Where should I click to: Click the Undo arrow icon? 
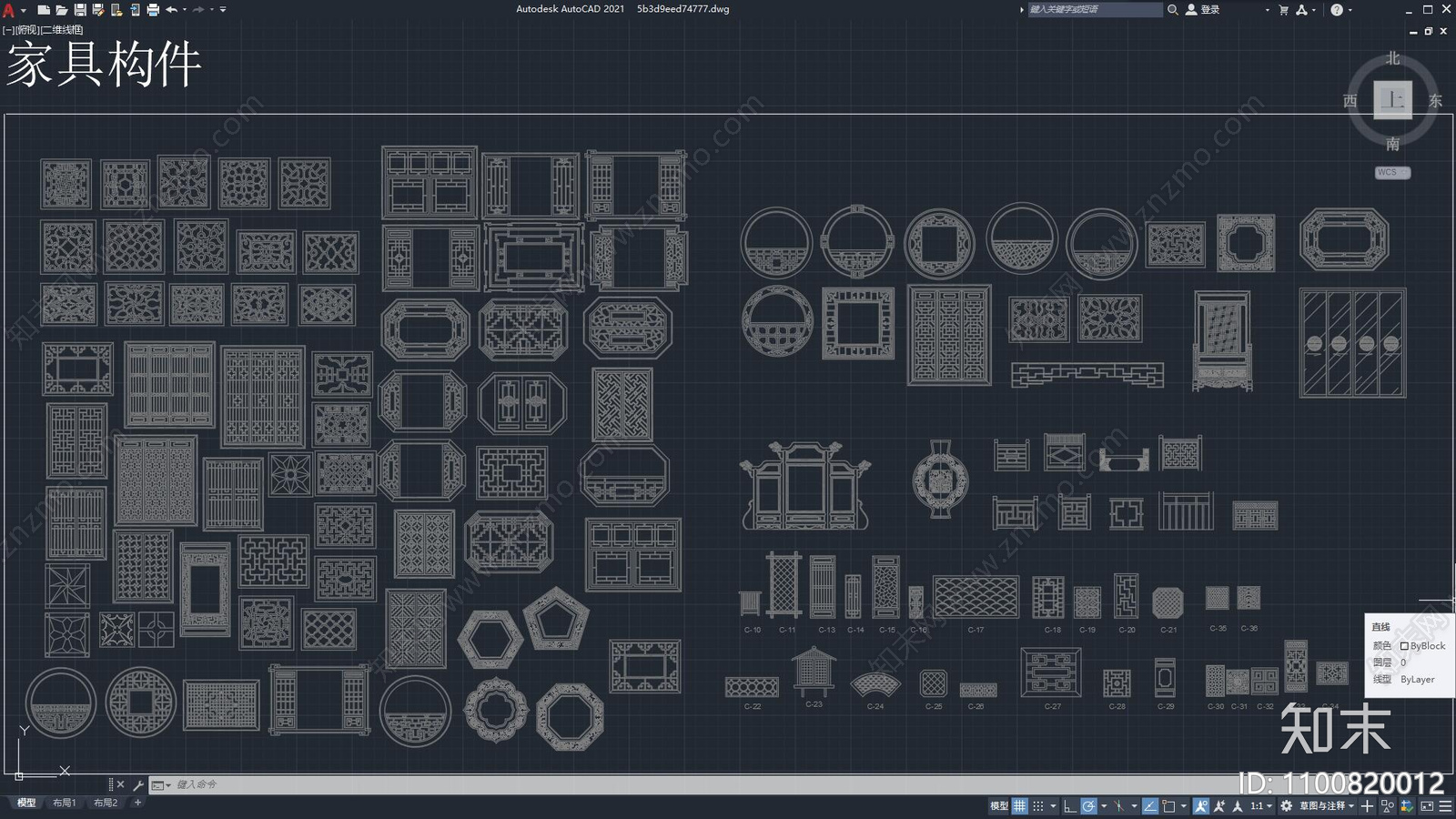click(x=171, y=10)
